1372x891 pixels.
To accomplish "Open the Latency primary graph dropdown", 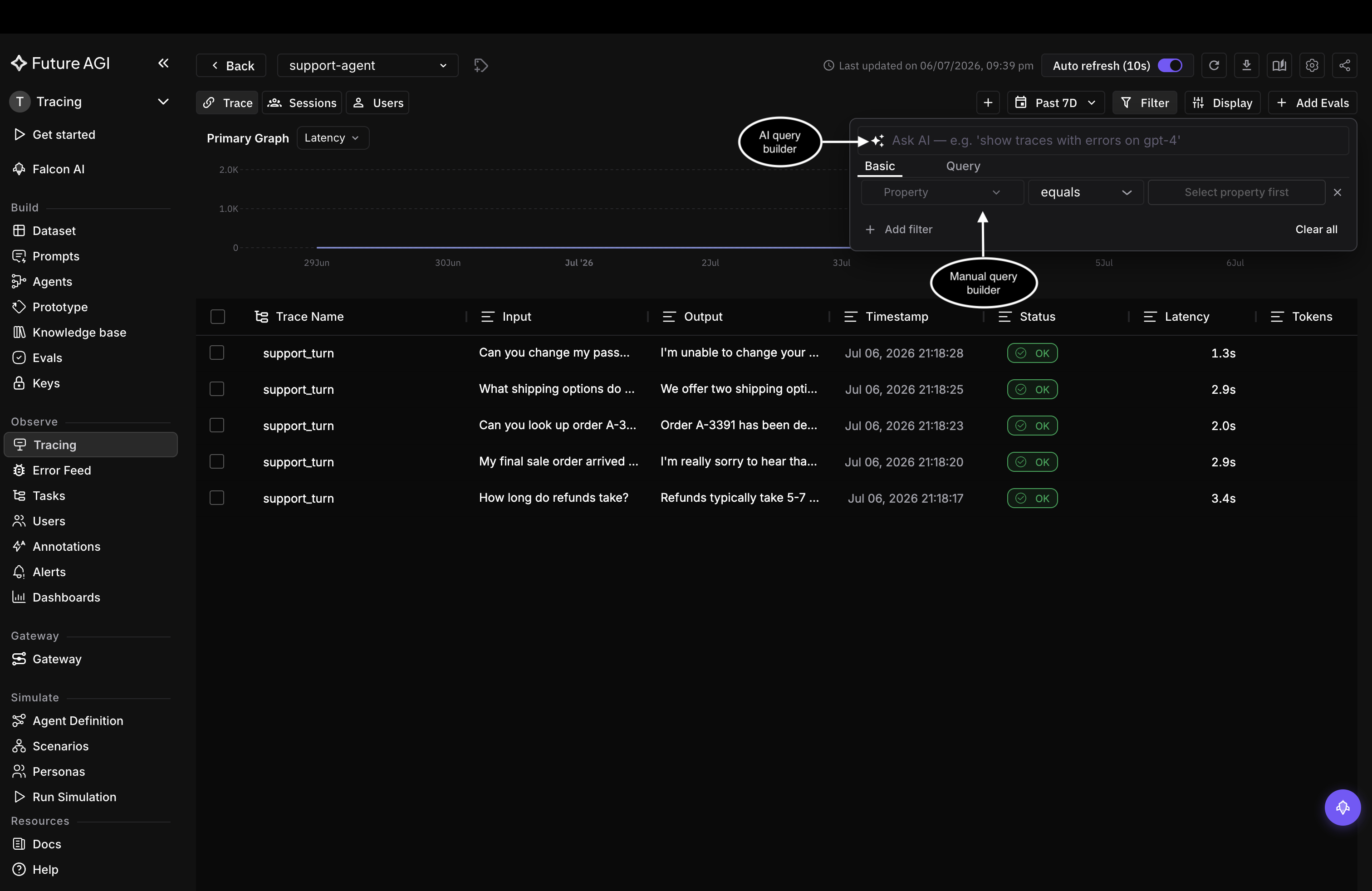I will click(x=333, y=138).
